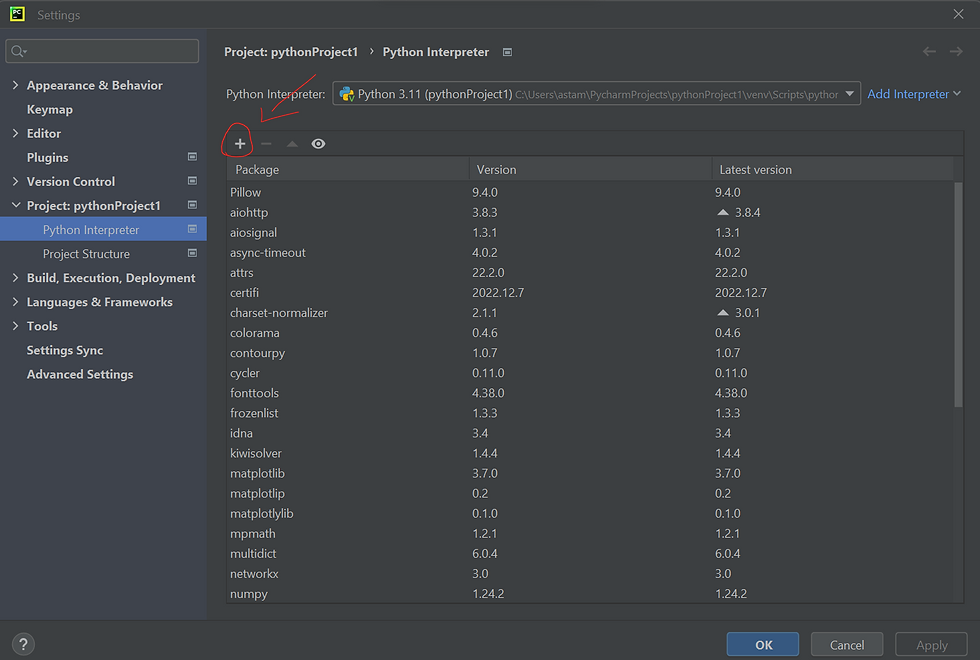Select the attrs package row
The image size is (980, 660).
tap(591, 272)
